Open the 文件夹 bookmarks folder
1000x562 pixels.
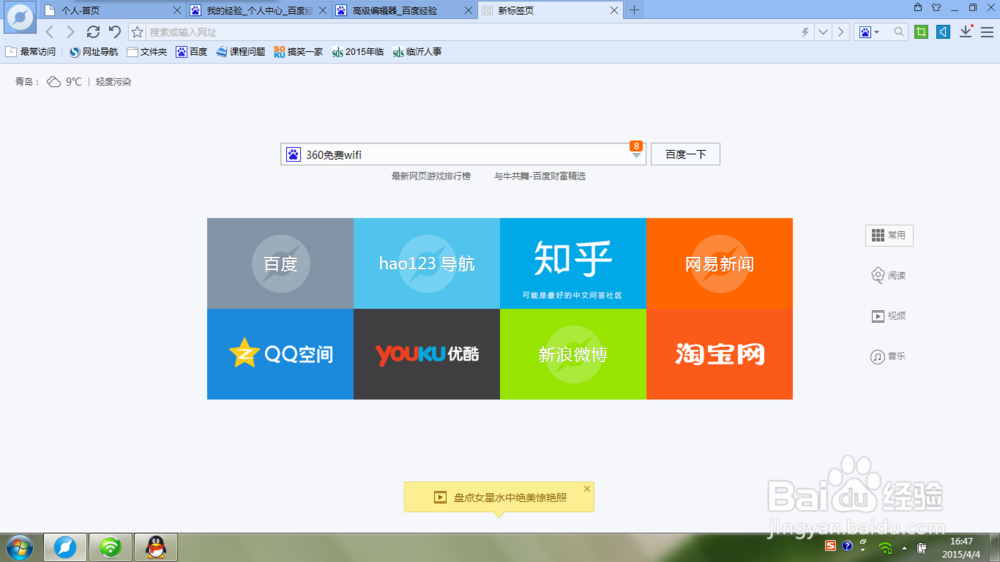[x=147, y=52]
